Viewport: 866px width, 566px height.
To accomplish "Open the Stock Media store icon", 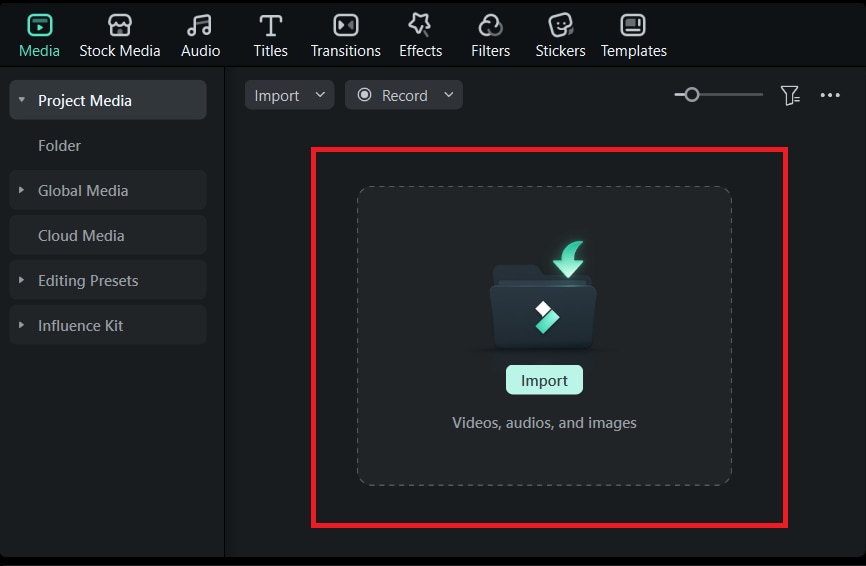I will (x=120, y=25).
